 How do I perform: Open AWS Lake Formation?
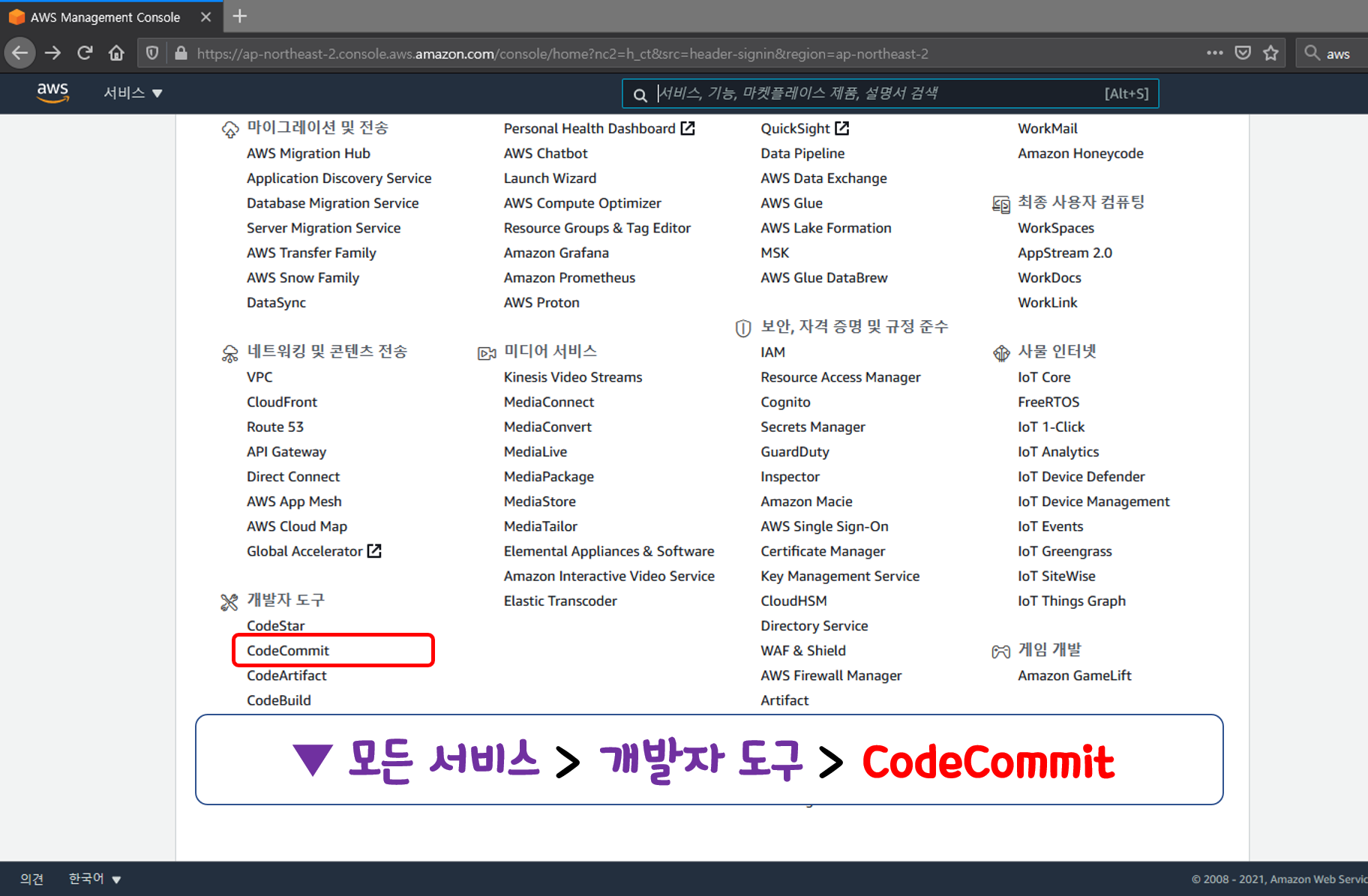click(x=826, y=228)
